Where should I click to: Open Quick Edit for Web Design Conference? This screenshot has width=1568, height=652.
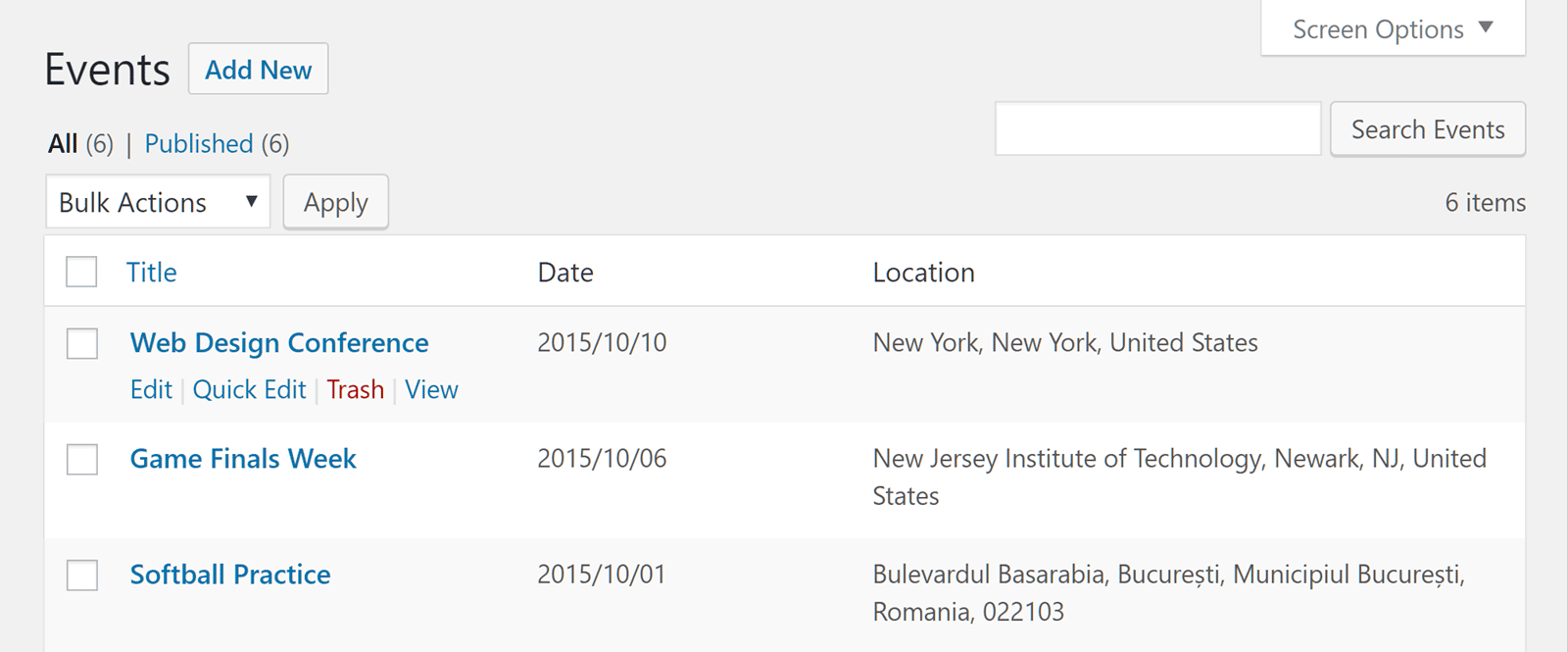[249, 390]
